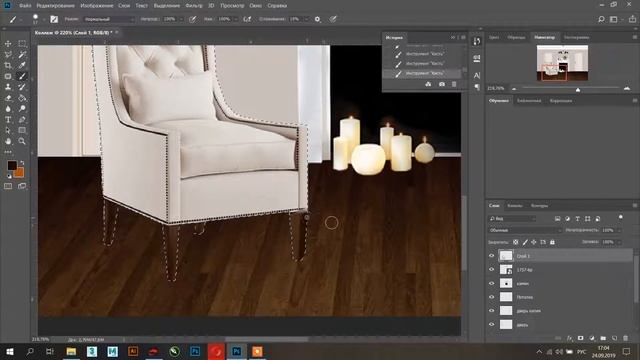Hide layer камин with eye icon

491,283
